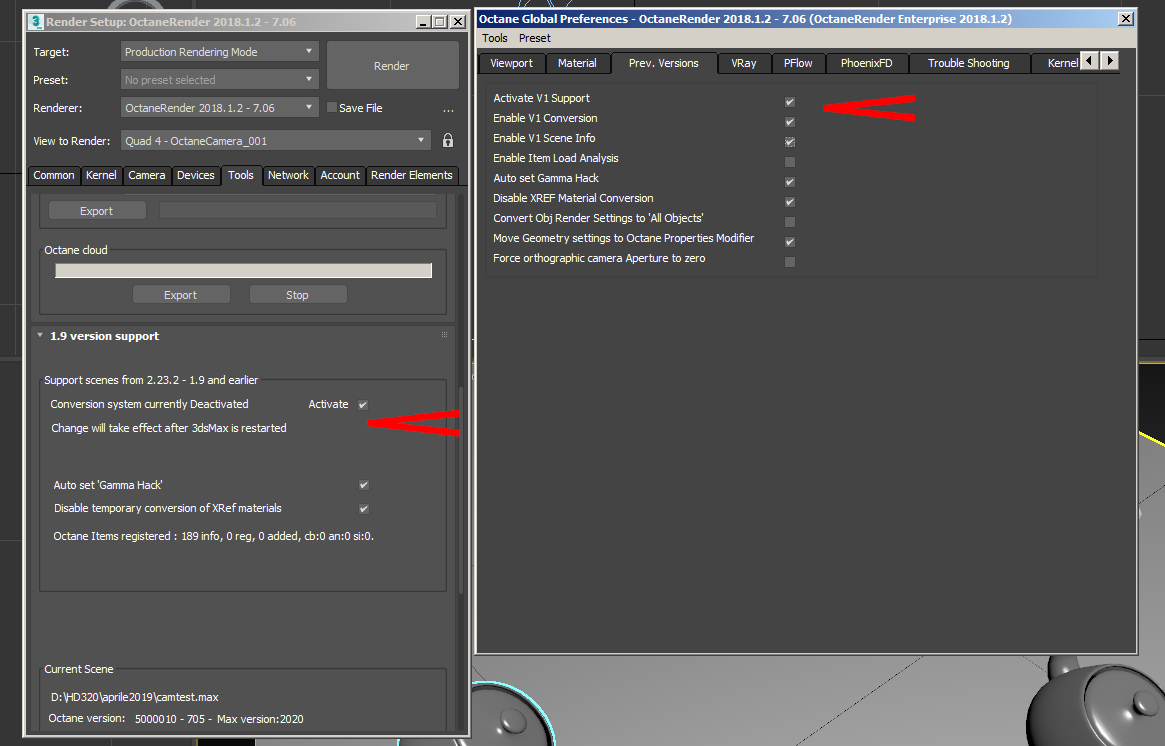Switch to the Render Elements tab

[412, 175]
